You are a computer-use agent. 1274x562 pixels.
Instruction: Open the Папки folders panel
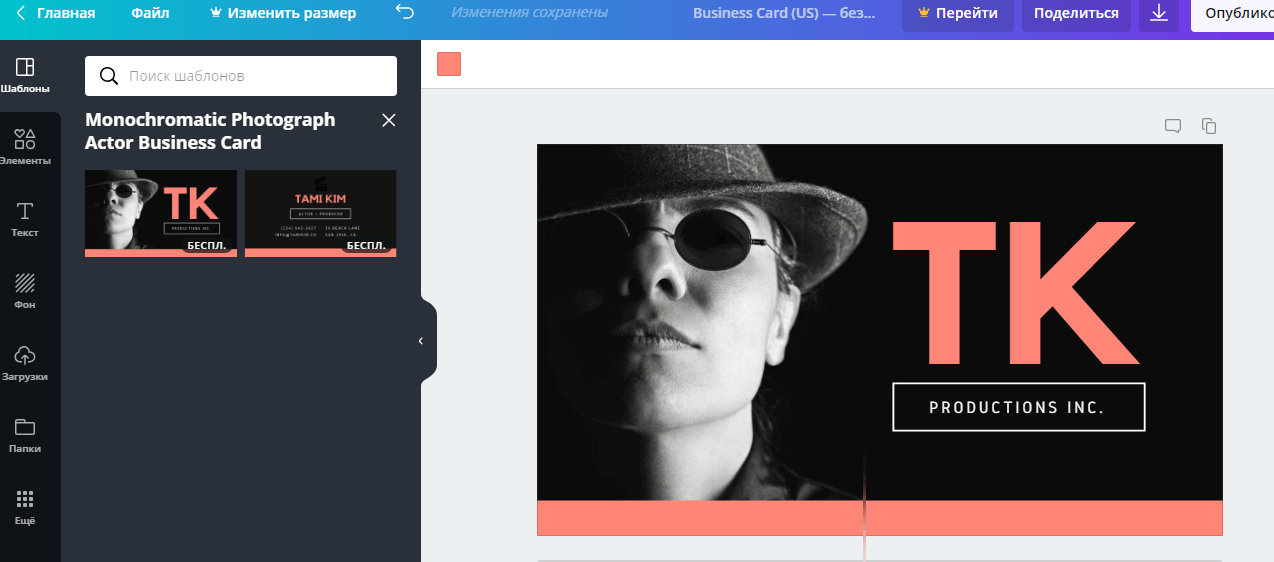[x=25, y=435]
